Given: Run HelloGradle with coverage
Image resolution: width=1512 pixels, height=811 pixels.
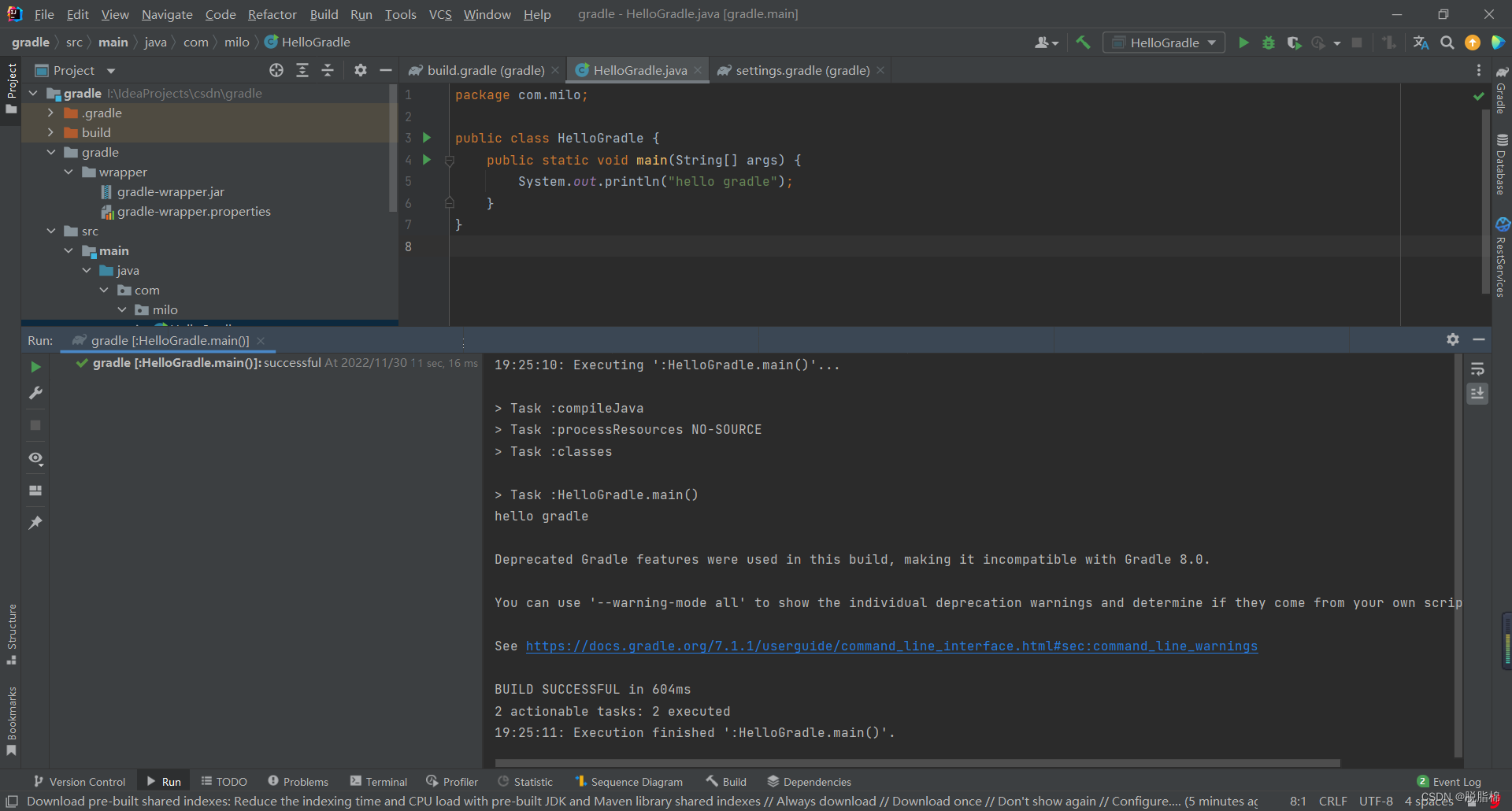Looking at the screenshot, I should point(1295,42).
